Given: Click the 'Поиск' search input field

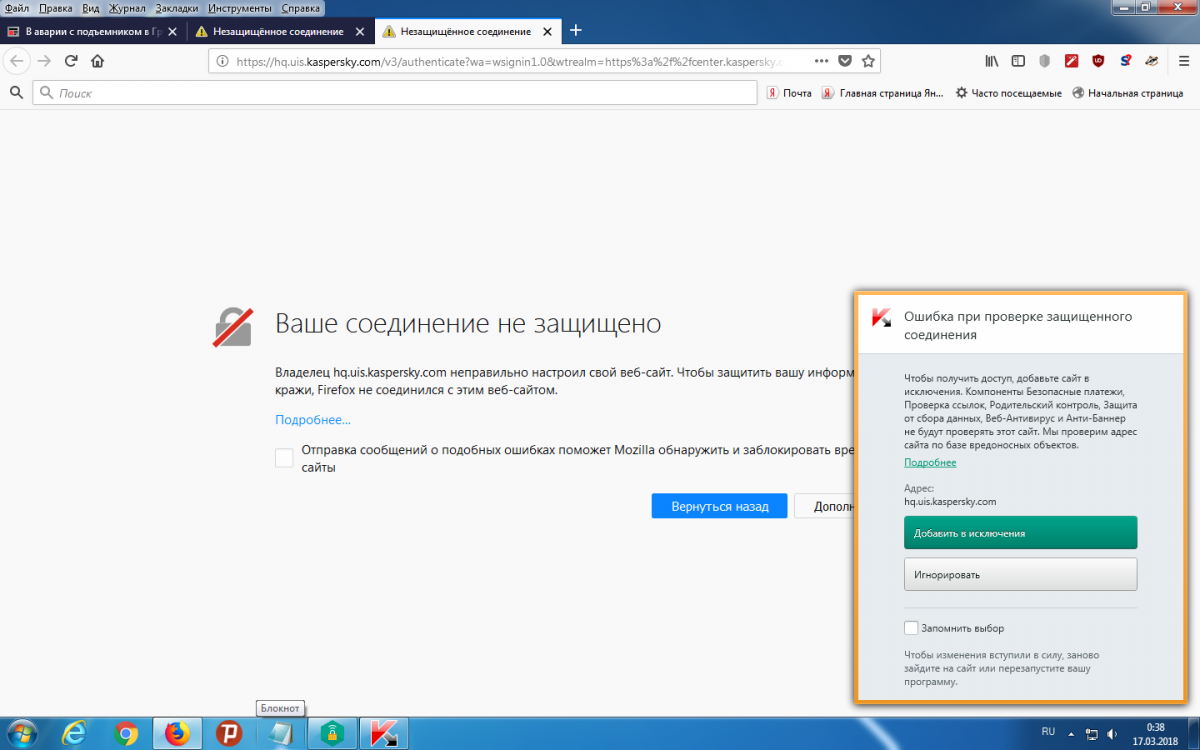Looking at the screenshot, I should 395,93.
